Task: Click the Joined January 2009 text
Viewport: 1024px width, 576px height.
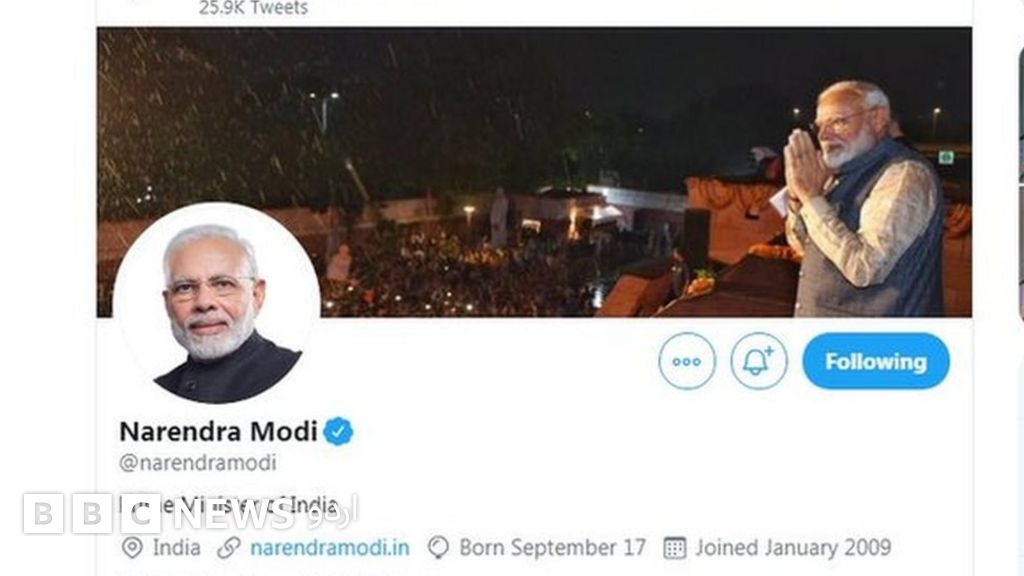Action: 793,548
